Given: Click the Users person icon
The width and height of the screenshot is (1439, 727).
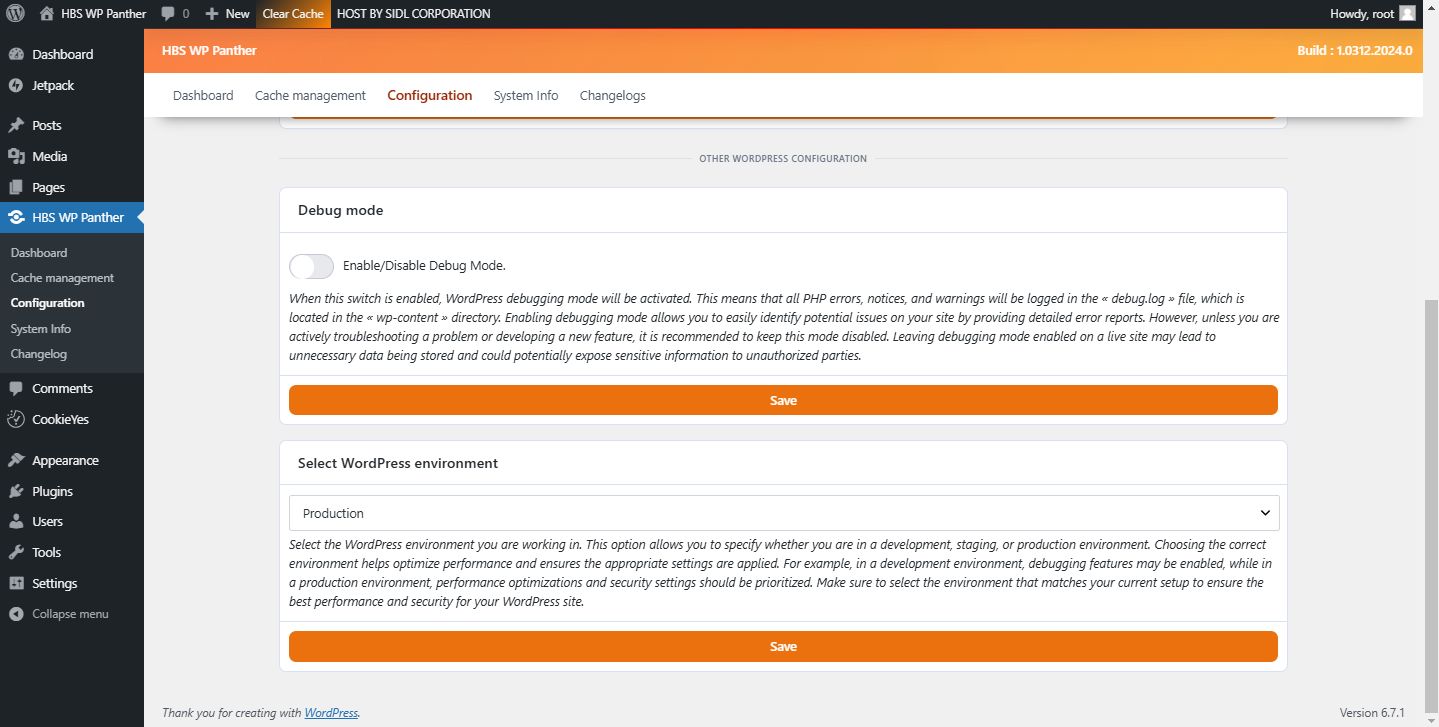Looking at the screenshot, I should click(x=16, y=521).
